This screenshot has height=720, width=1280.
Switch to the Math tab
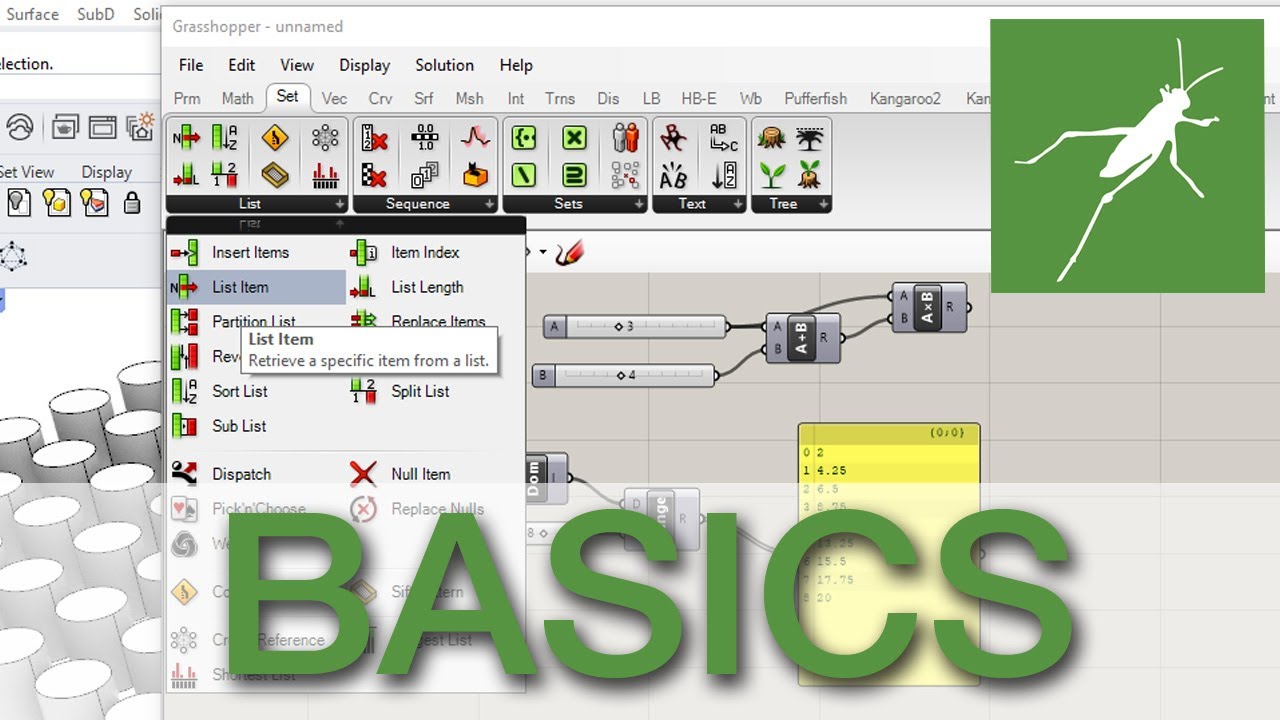(x=238, y=98)
